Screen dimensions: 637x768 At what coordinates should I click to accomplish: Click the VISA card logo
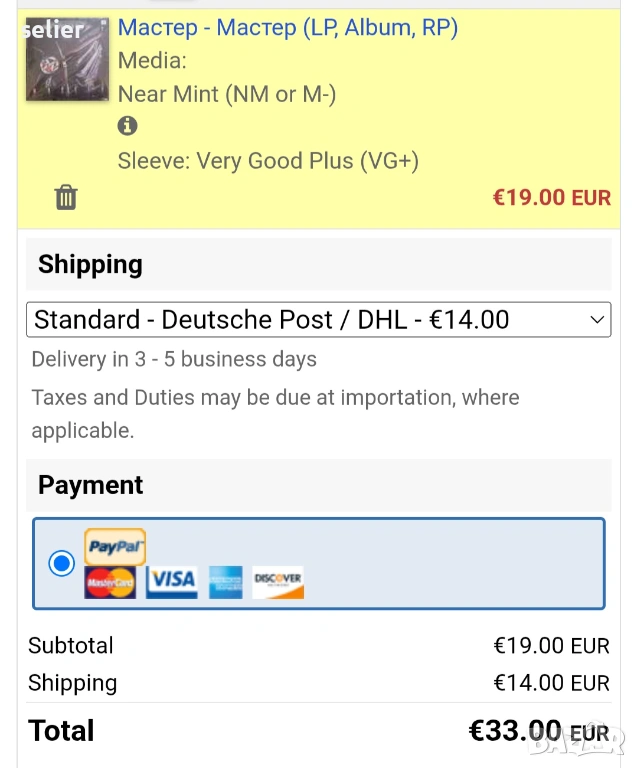172,582
